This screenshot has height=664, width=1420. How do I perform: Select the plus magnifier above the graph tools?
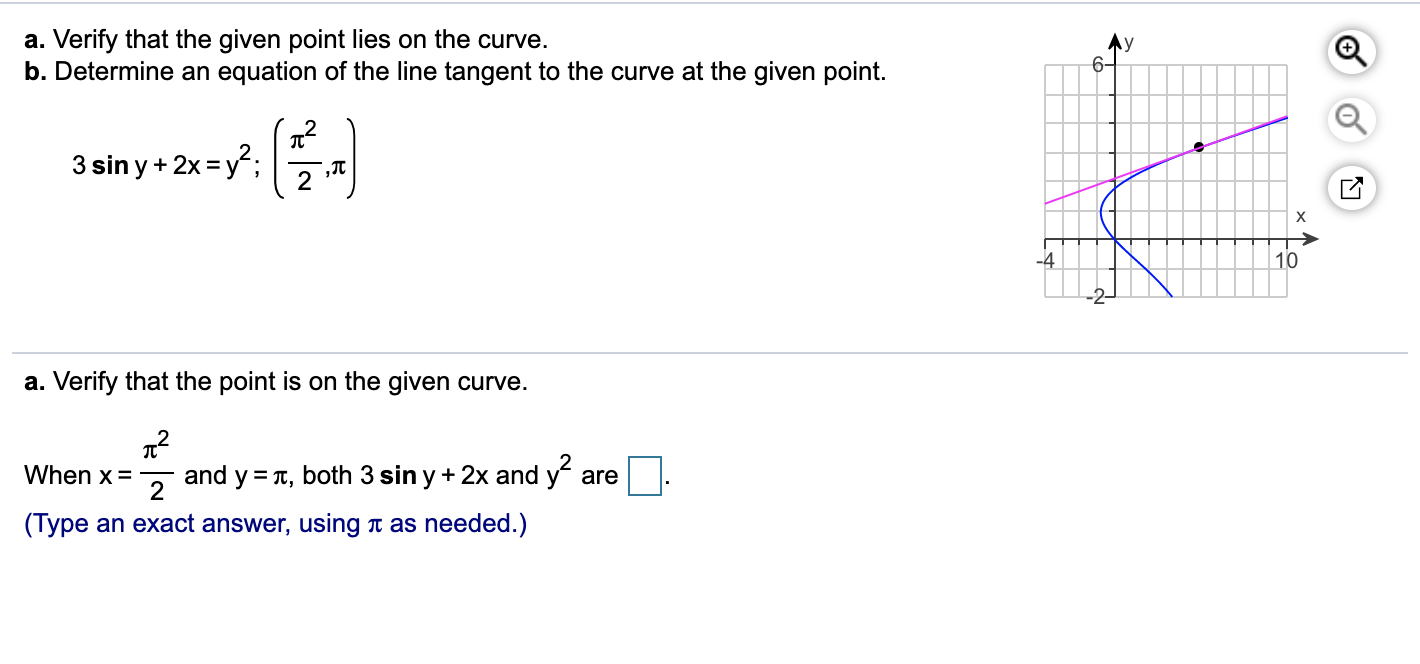(1352, 52)
